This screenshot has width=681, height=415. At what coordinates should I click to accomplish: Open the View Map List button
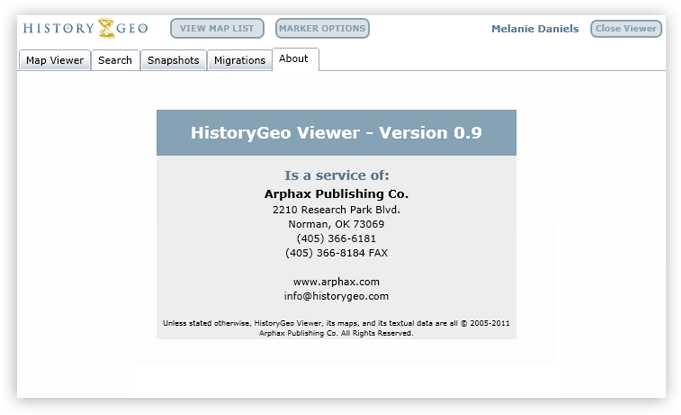(217, 28)
